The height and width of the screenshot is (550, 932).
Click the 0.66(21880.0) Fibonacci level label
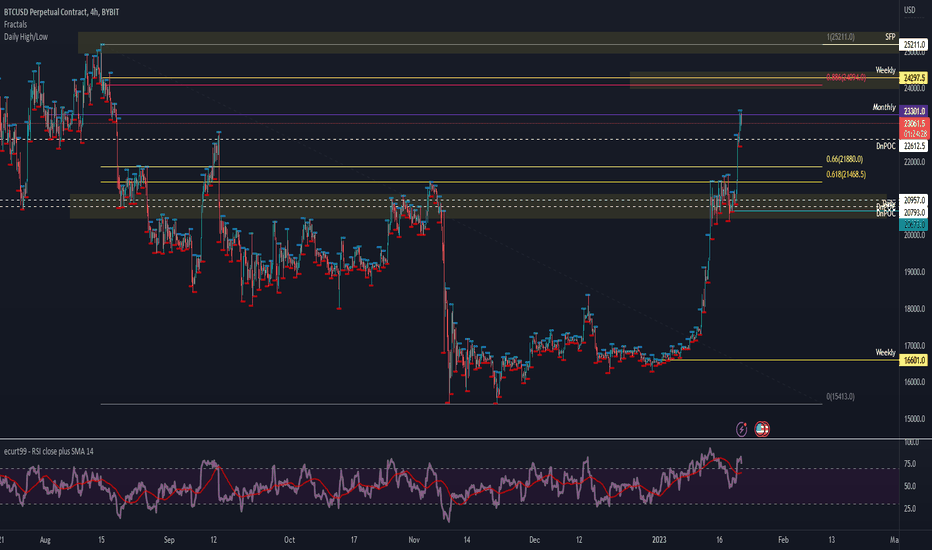coord(844,159)
